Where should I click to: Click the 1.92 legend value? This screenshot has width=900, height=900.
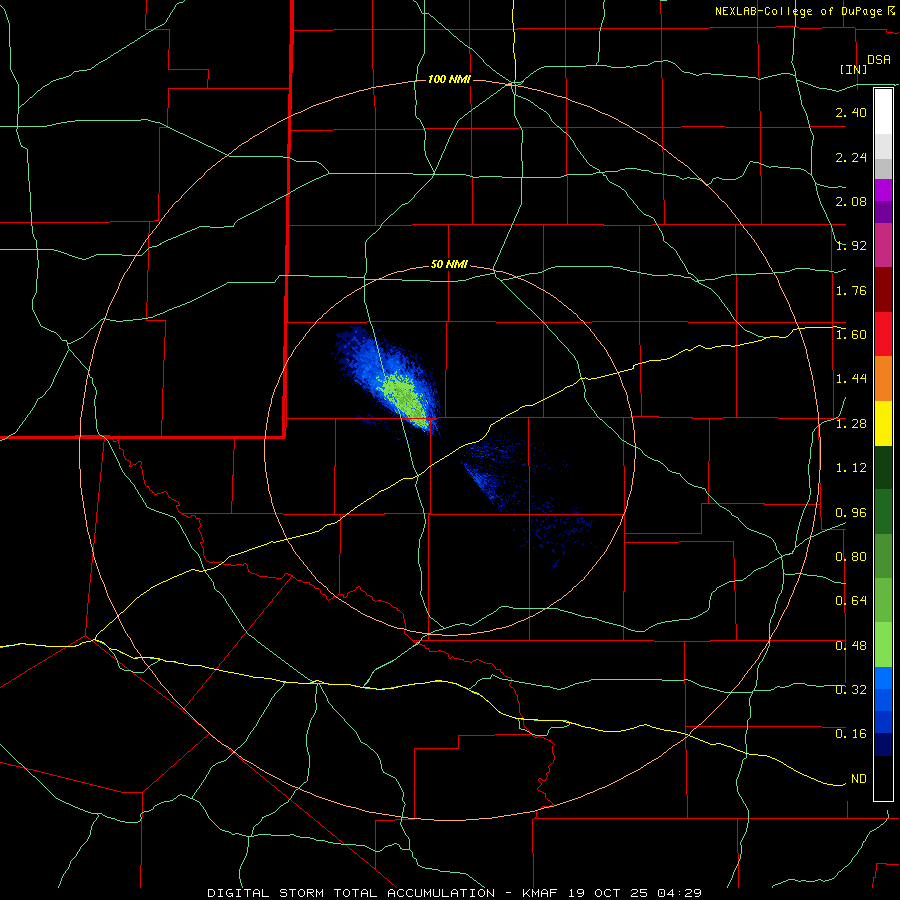pyautogui.click(x=851, y=246)
